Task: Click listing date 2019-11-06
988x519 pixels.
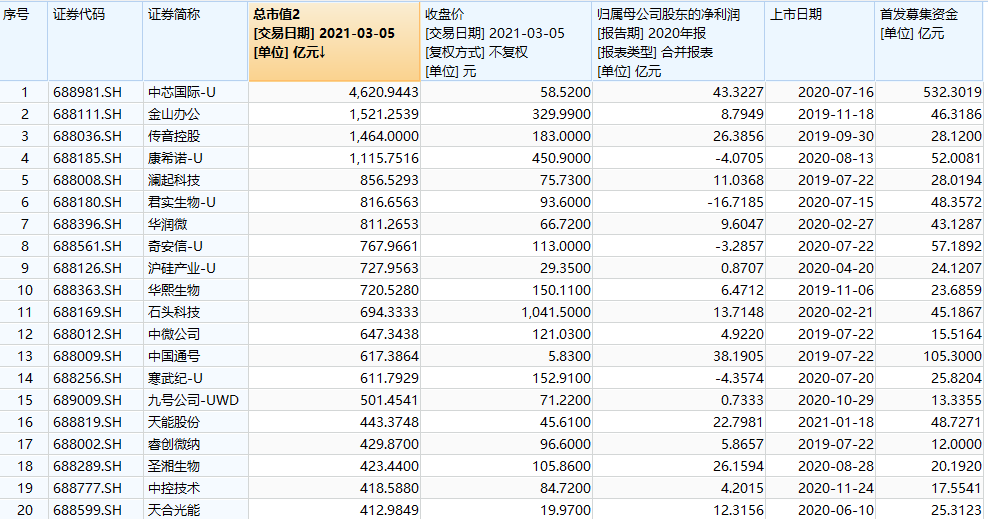Action: (x=836, y=290)
